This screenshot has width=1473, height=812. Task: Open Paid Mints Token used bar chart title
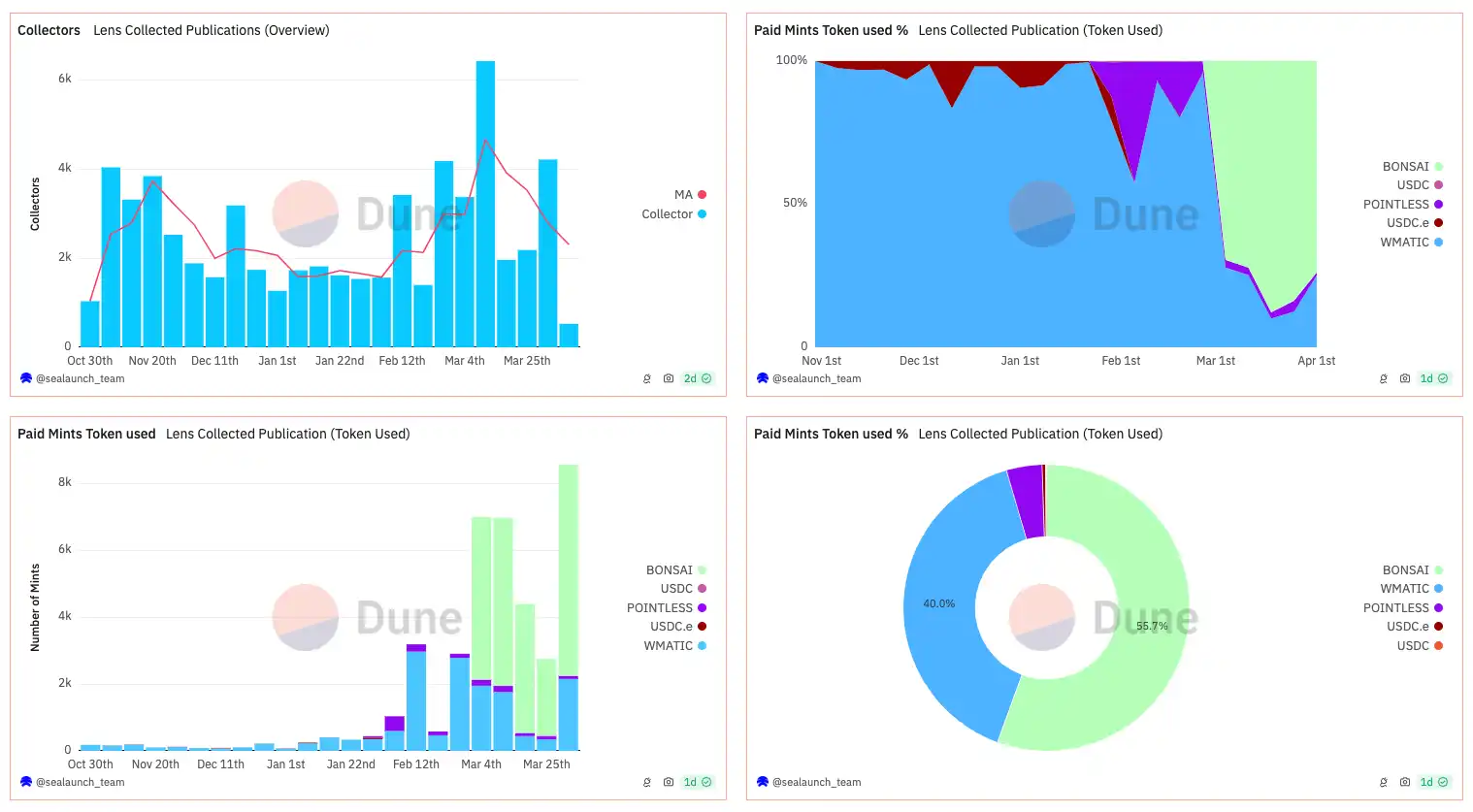(86, 434)
